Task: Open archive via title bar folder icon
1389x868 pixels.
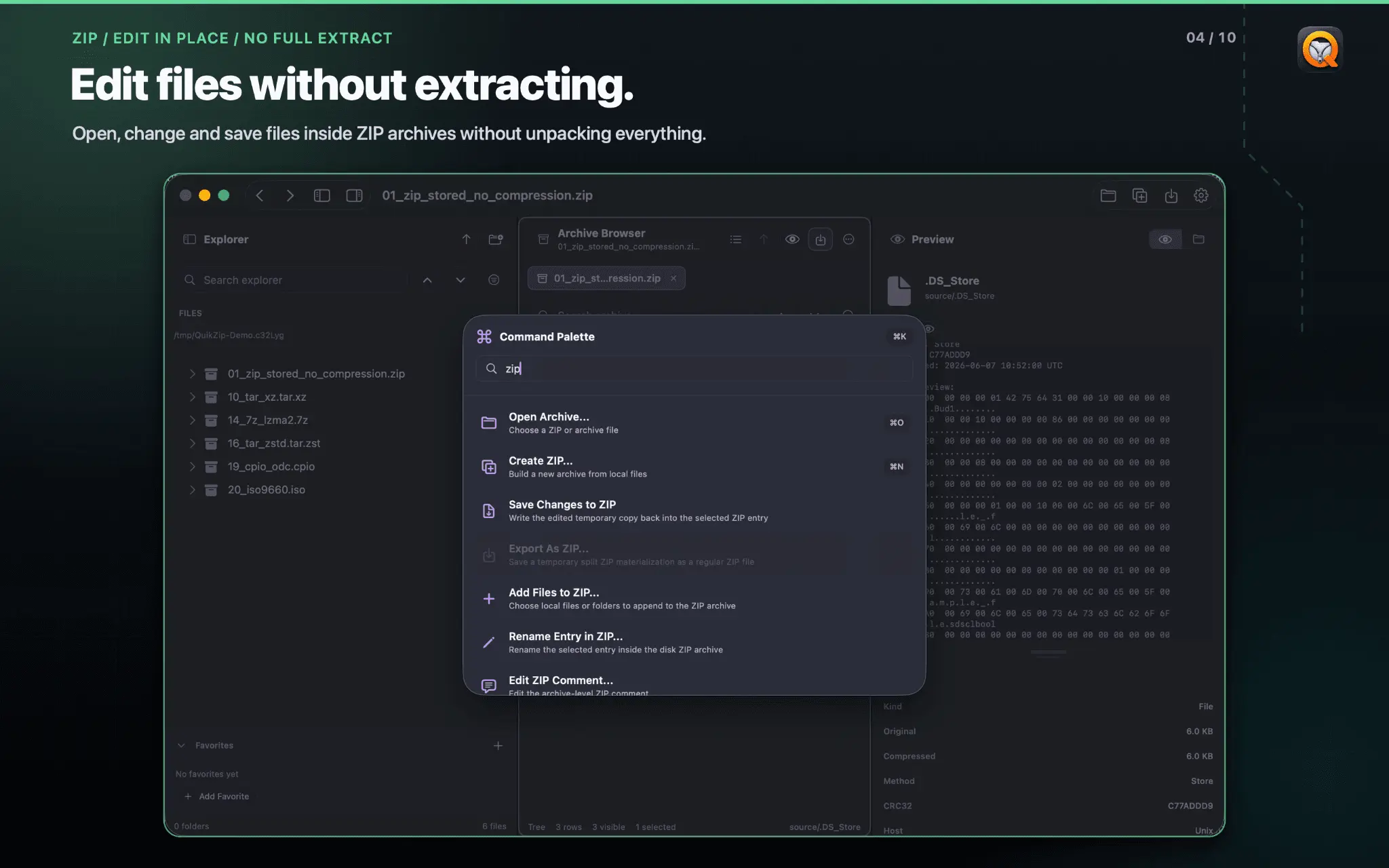Action: tap(1108, 195)
